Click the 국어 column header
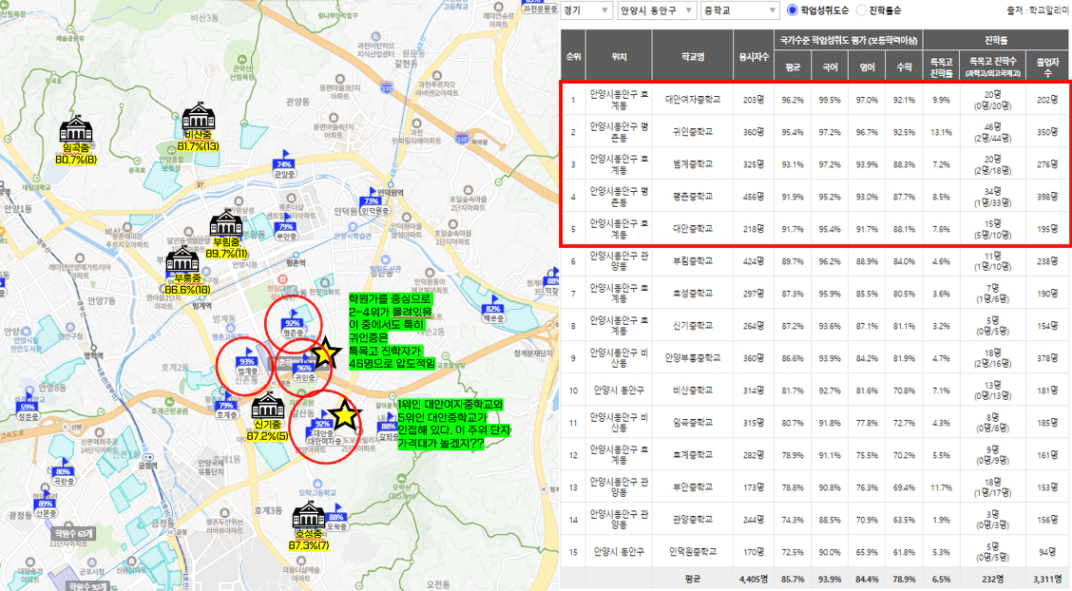This screenshot has height=591, width=1072. pos(829,67)
